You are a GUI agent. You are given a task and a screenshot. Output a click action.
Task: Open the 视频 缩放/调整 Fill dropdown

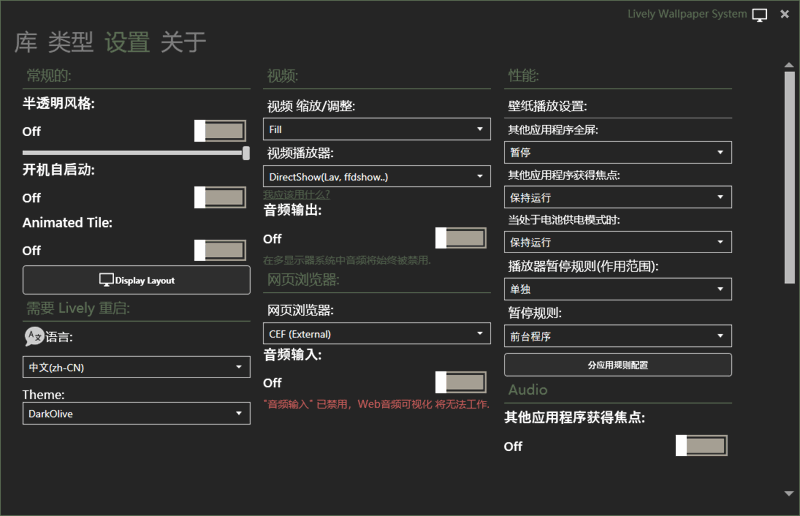377,129
